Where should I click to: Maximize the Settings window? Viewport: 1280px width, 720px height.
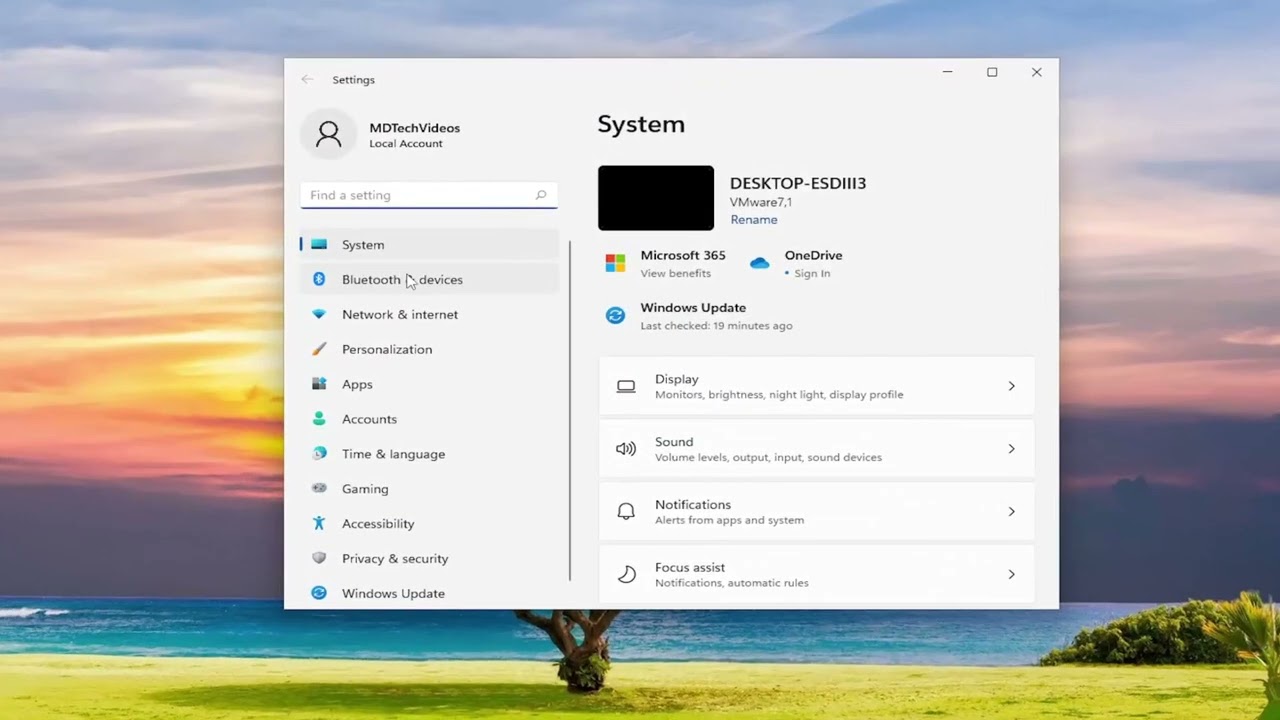pos(992,72)
